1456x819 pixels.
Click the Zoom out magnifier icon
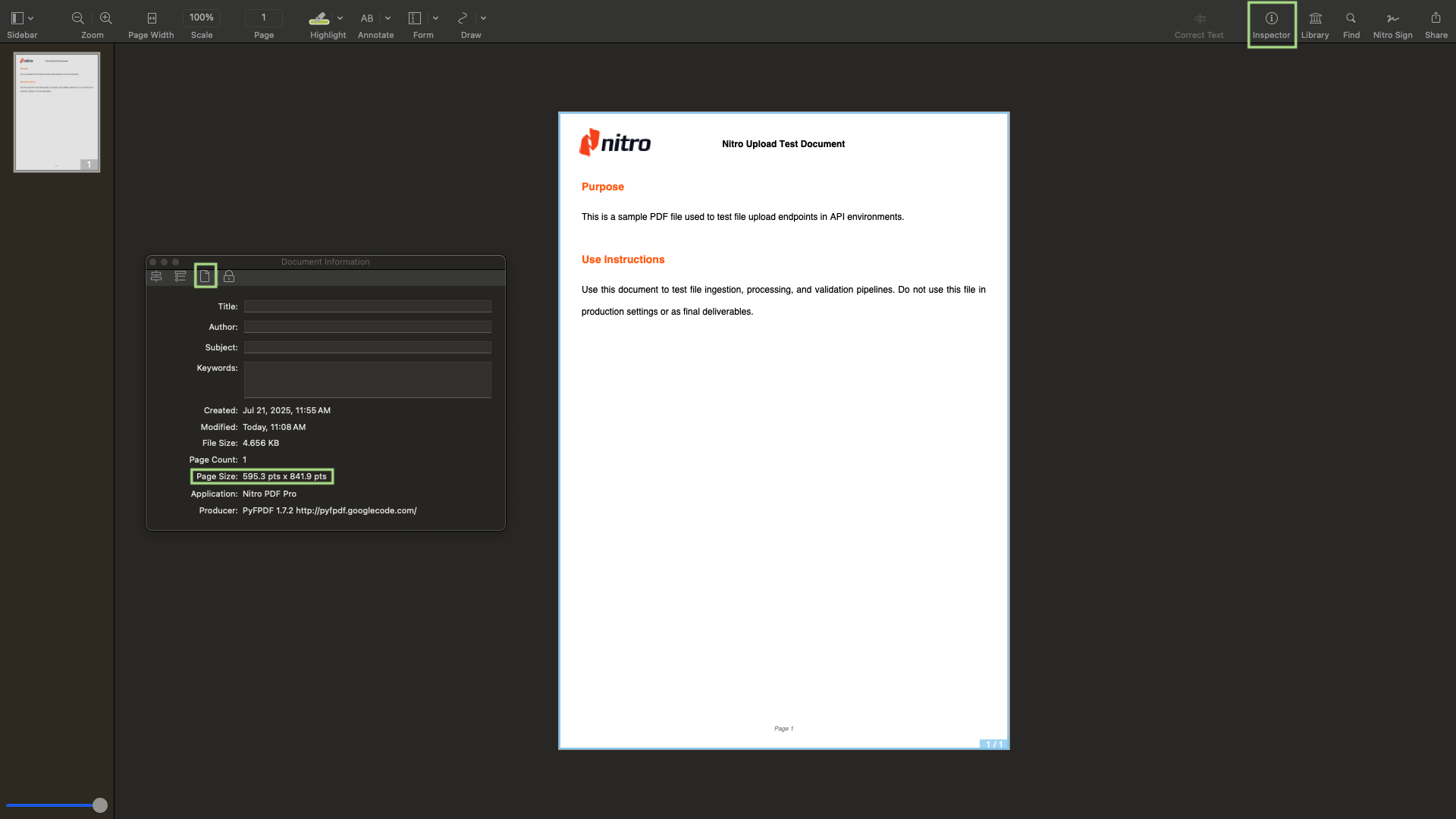(77, 18)
